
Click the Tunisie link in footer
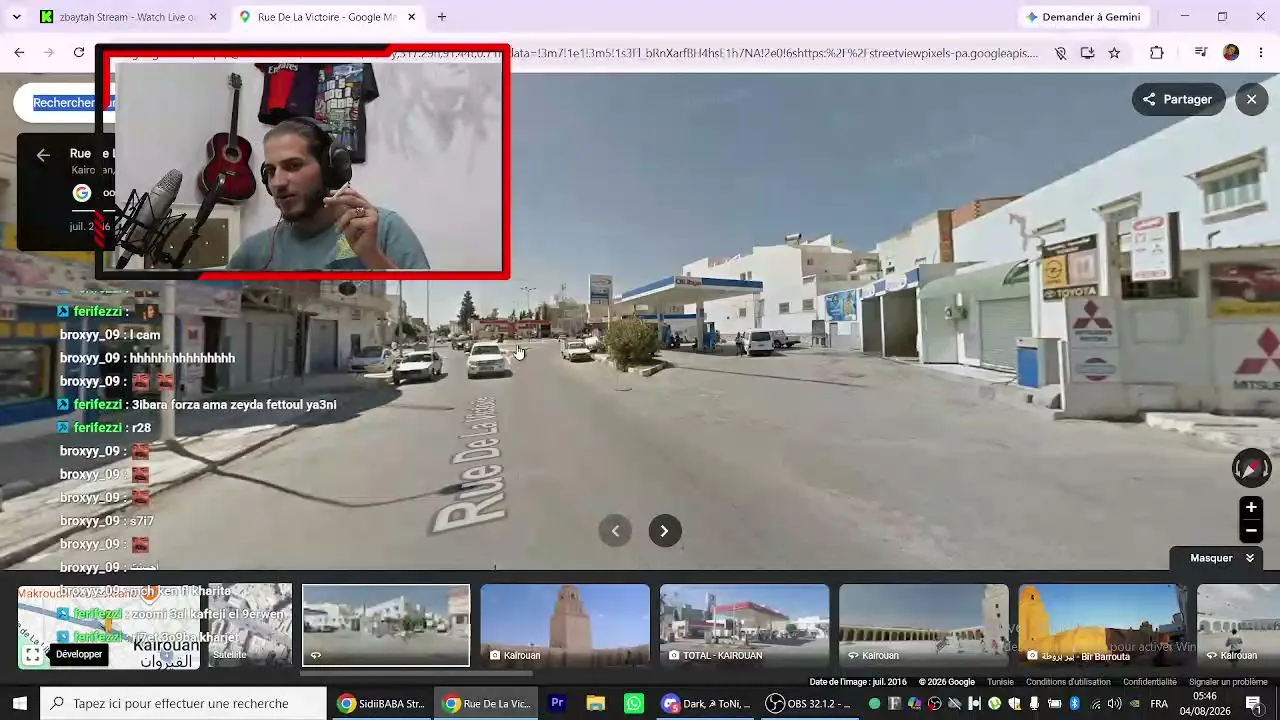pos(1000,682)
